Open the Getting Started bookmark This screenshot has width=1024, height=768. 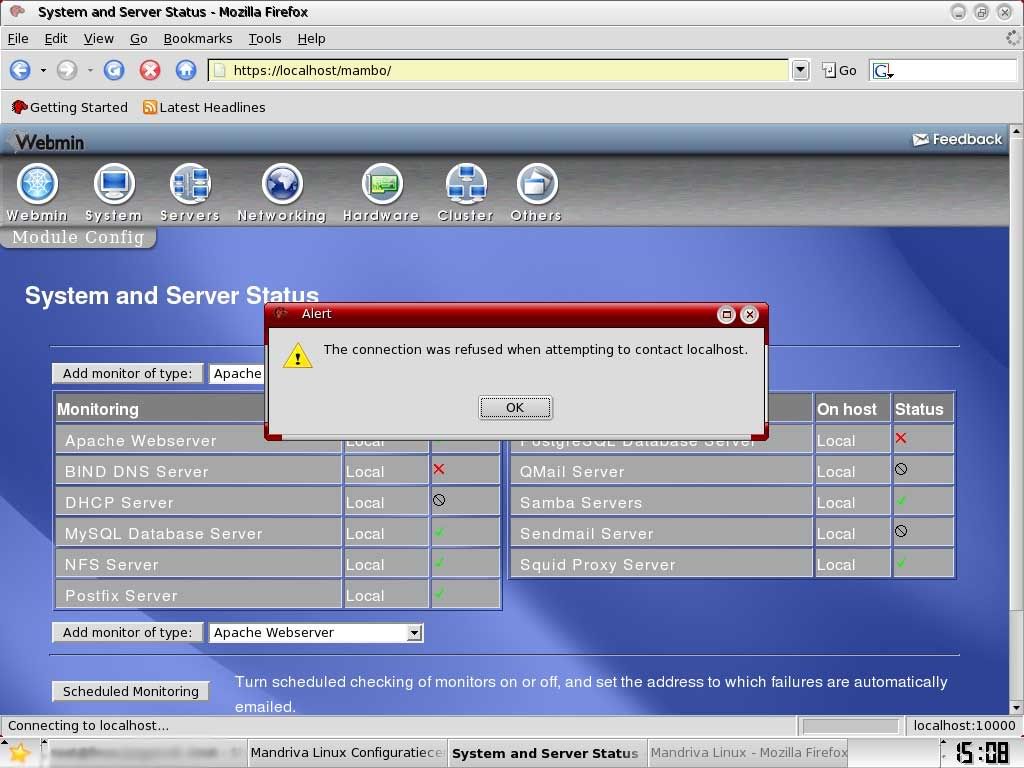pos(70,107)
